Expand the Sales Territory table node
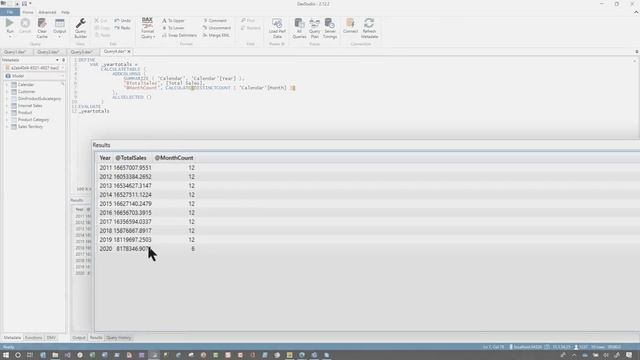 pyautogui.click(x=7, y=127)
